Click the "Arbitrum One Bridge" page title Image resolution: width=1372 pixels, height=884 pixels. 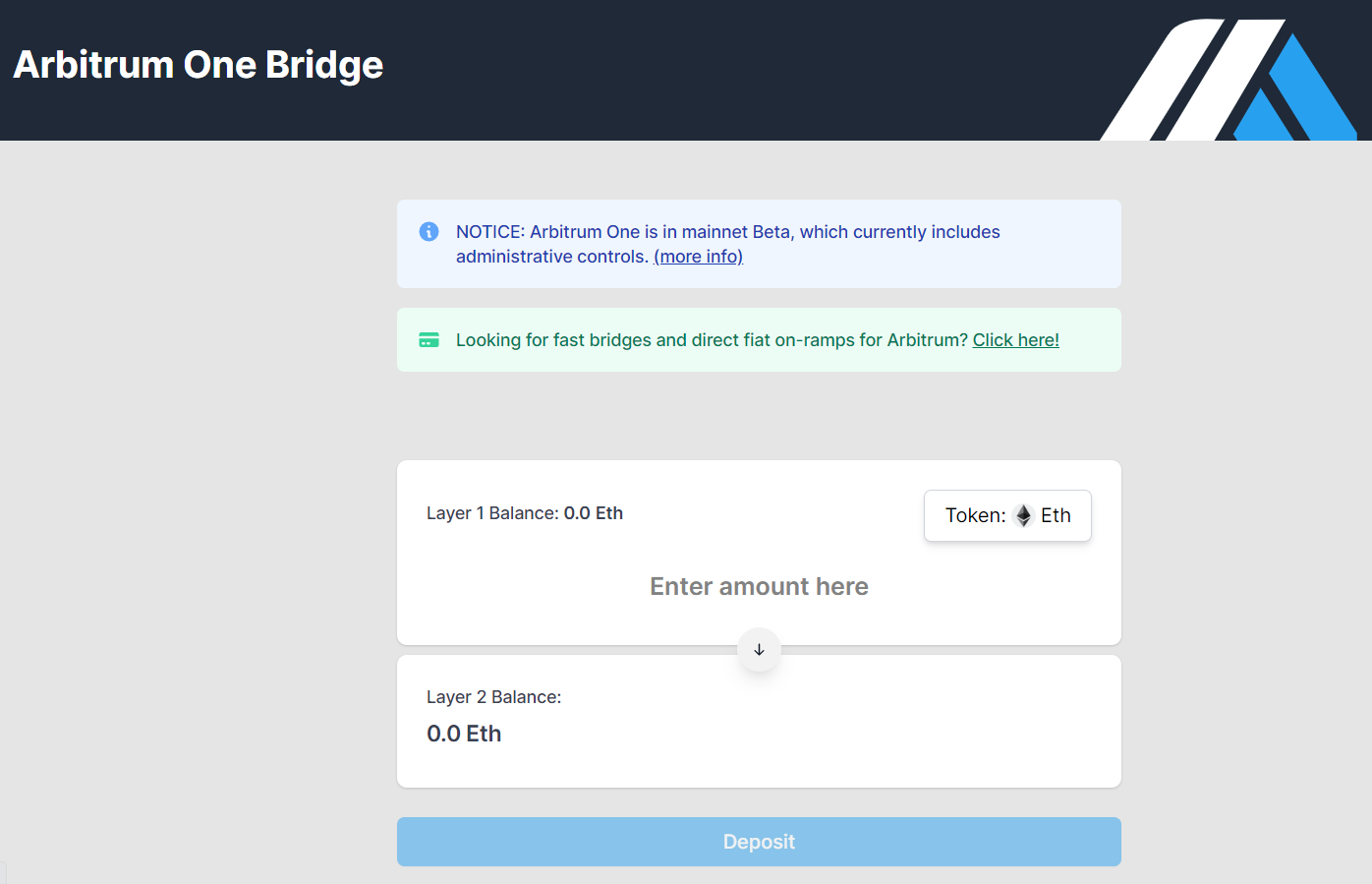click(x=199, y=65)
